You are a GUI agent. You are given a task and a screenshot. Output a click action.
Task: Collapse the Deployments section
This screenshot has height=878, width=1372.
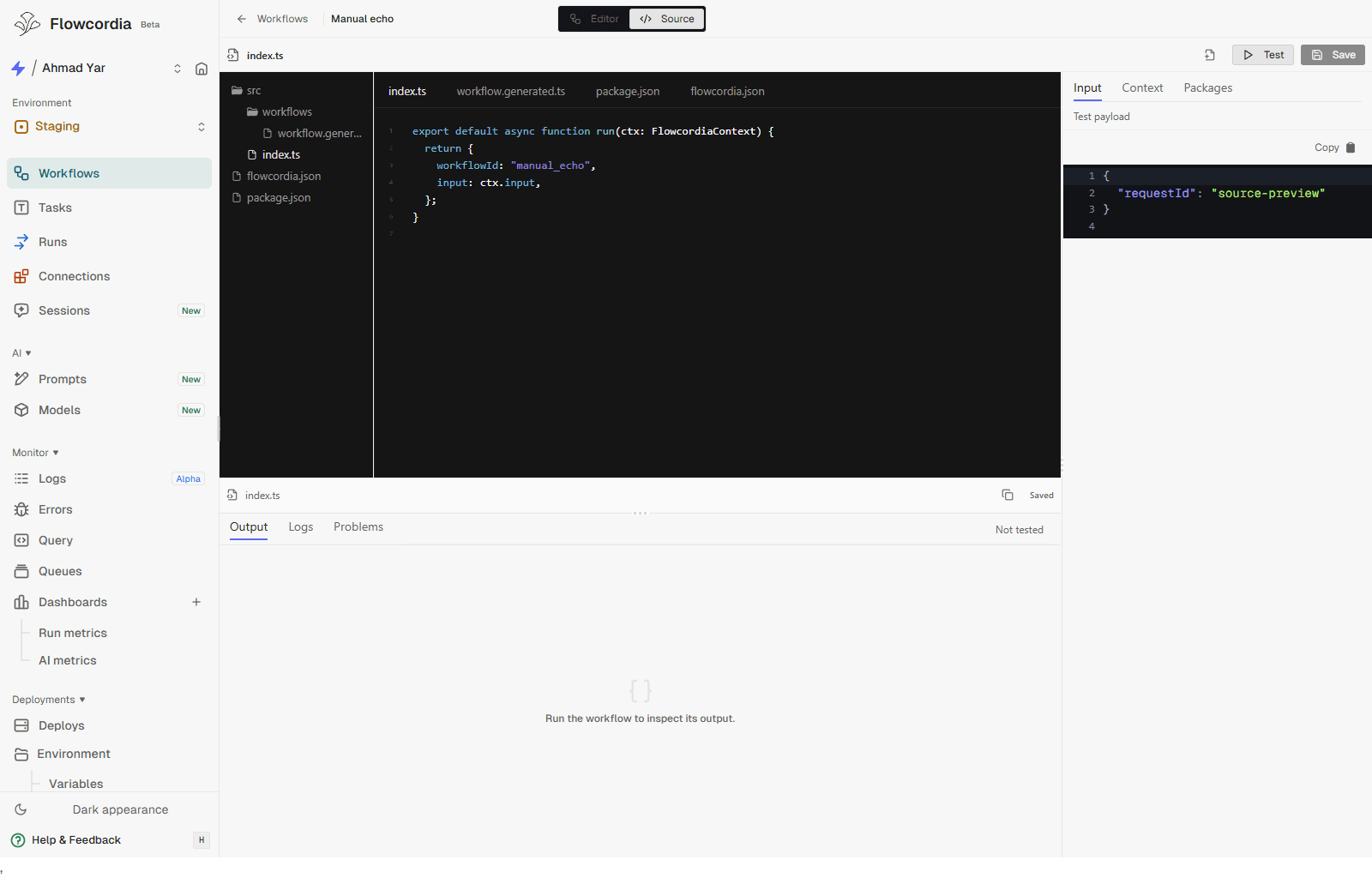coord(49,700)
